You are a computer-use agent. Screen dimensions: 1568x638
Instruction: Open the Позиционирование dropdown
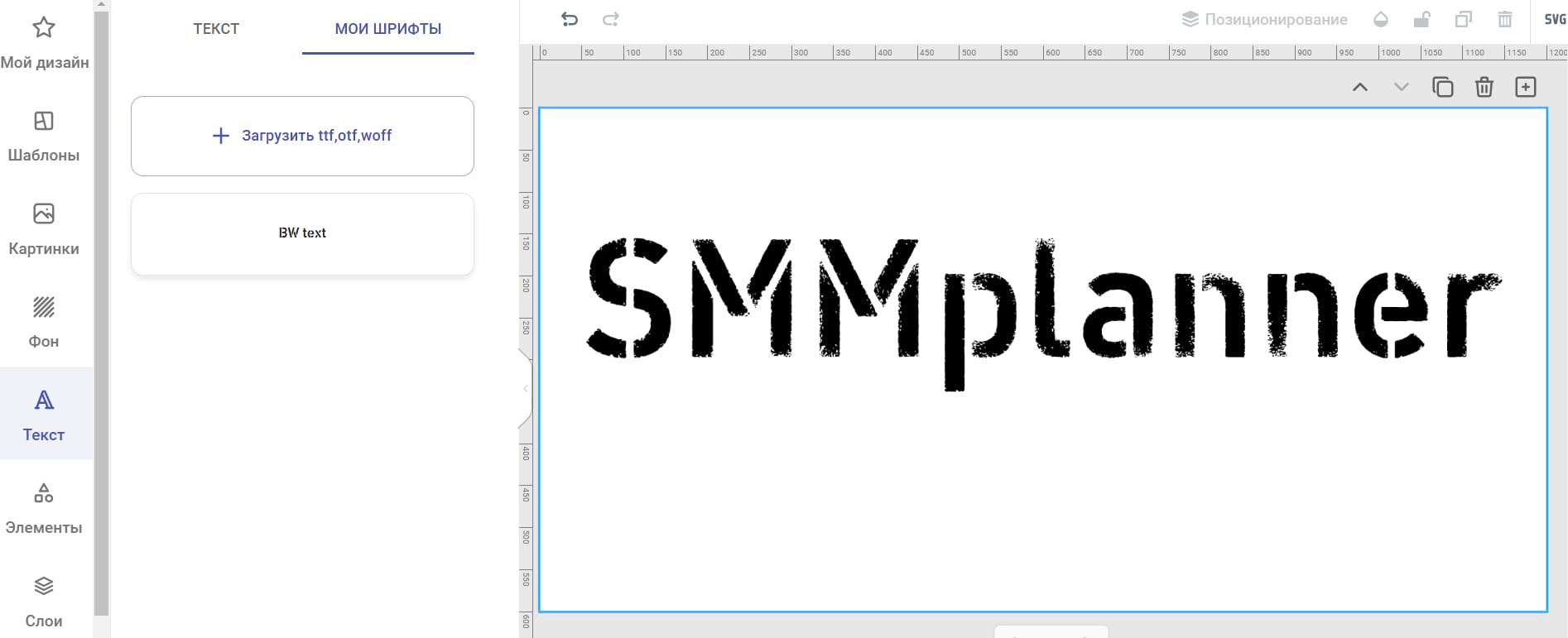coord(1264,19)
